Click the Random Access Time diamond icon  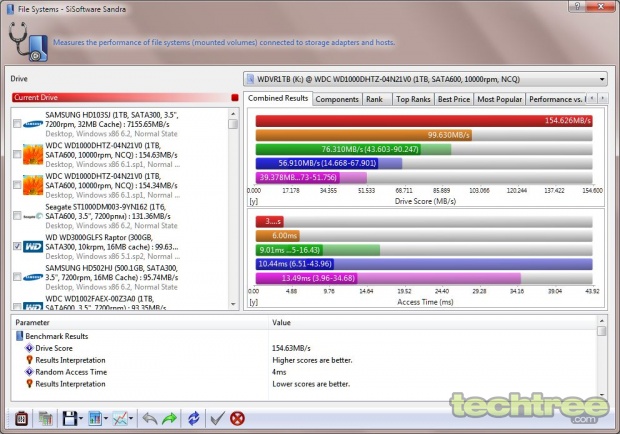pos(29,372)
